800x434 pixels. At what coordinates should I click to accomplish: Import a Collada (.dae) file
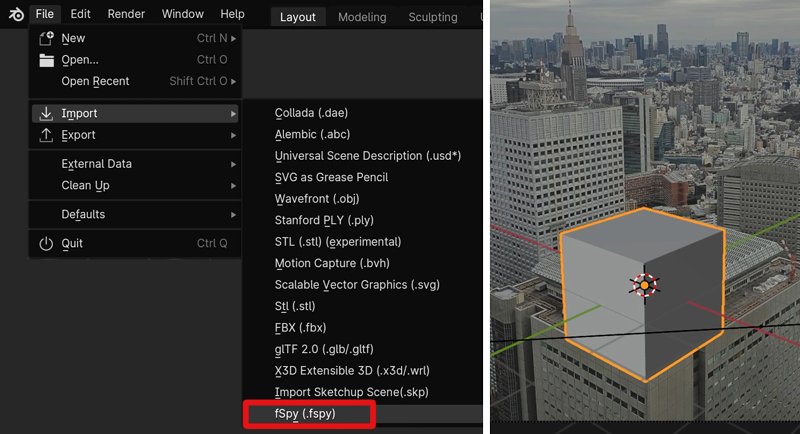[x=311, y=113]
